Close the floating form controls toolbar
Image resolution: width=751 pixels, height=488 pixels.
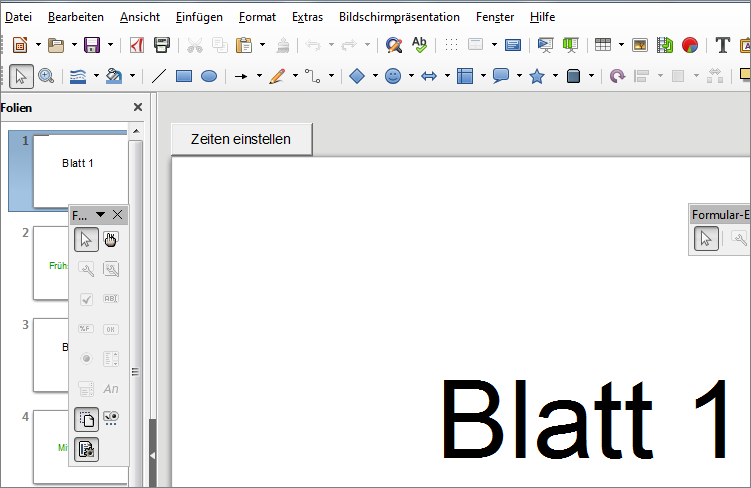(x=117, y=215)
